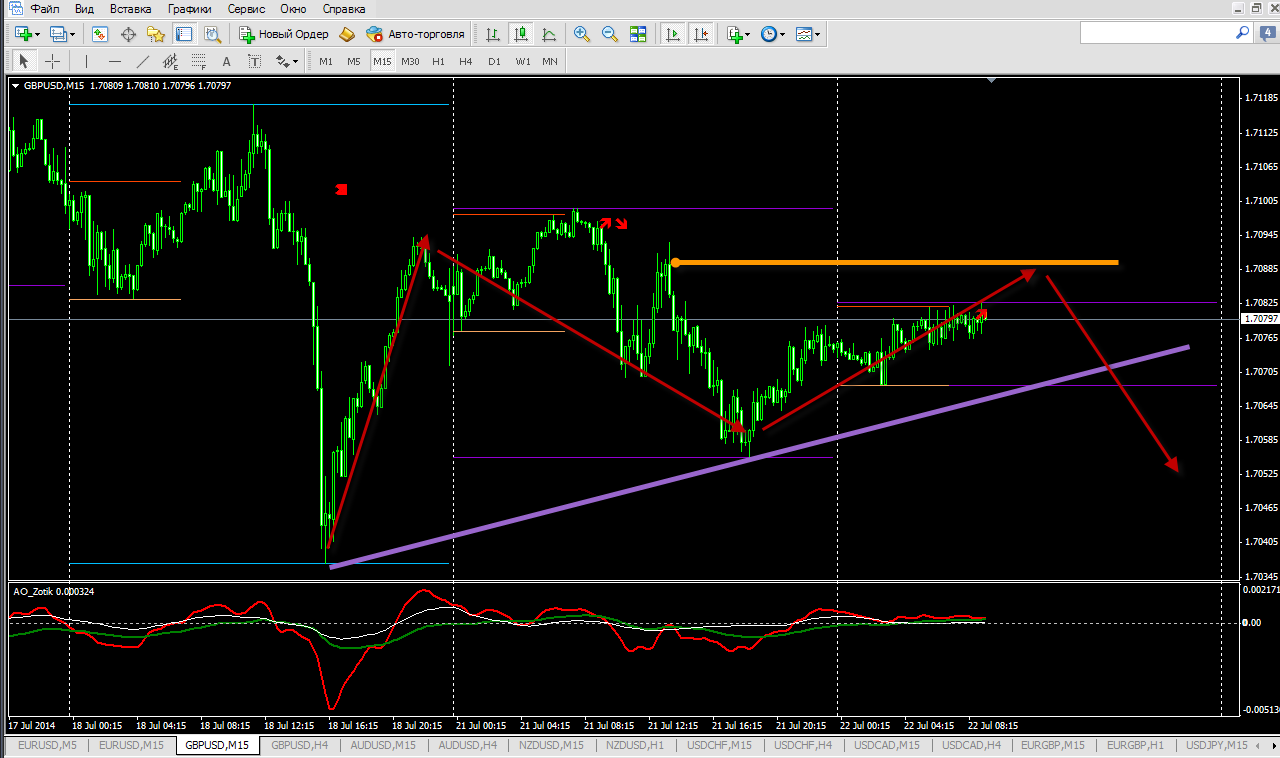
Task: Open the Strategy Tester icon
Action: (212, 34)
